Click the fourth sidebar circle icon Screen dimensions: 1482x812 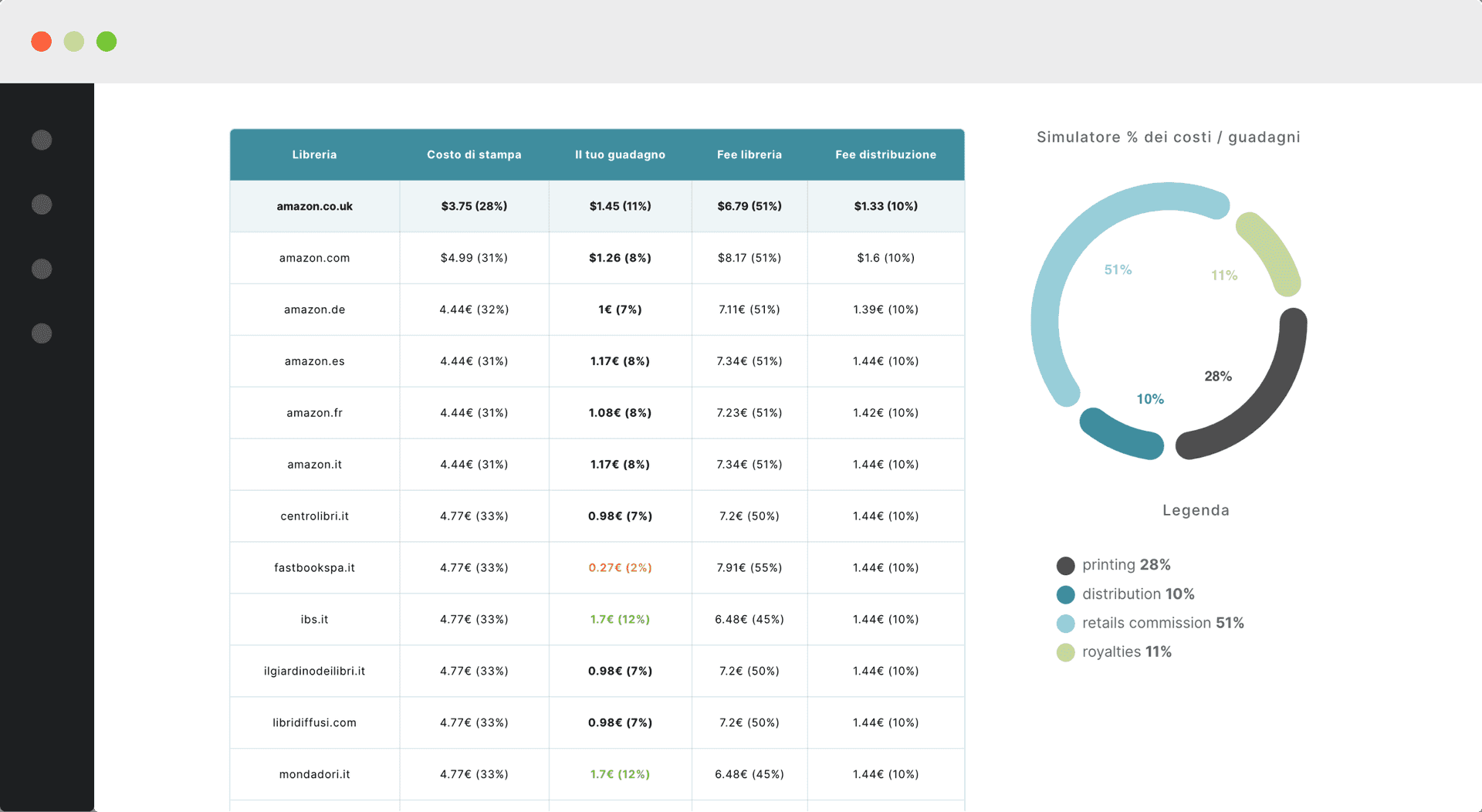(x=42, y=333)
